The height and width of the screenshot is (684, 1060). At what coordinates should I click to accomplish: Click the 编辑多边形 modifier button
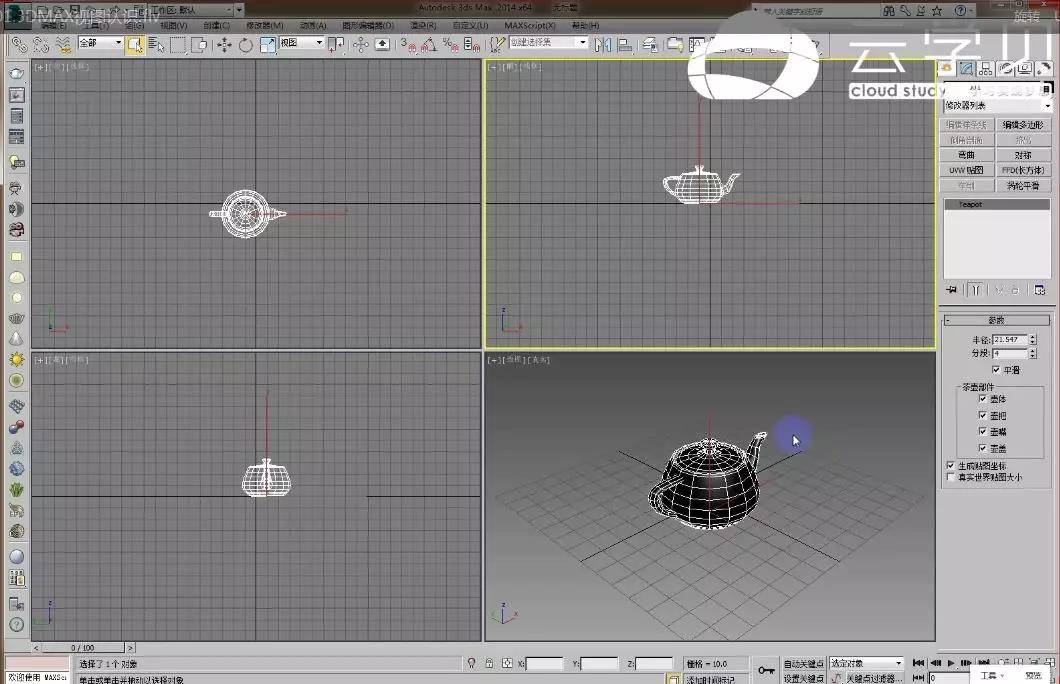(1023, 125)
